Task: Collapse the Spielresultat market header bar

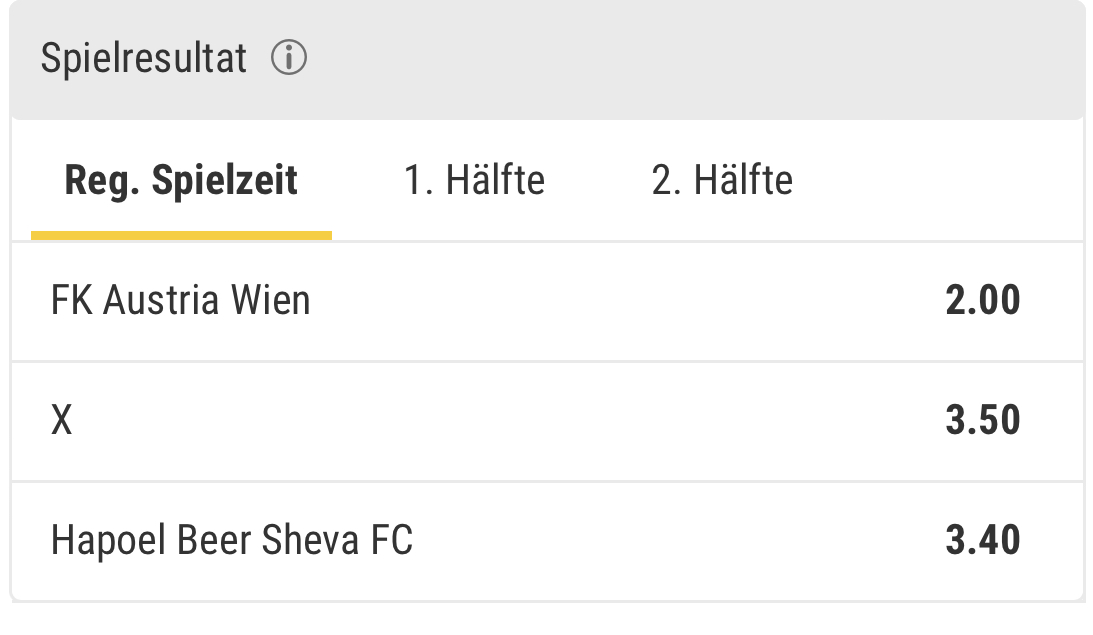Action: (x=547, y=59)
